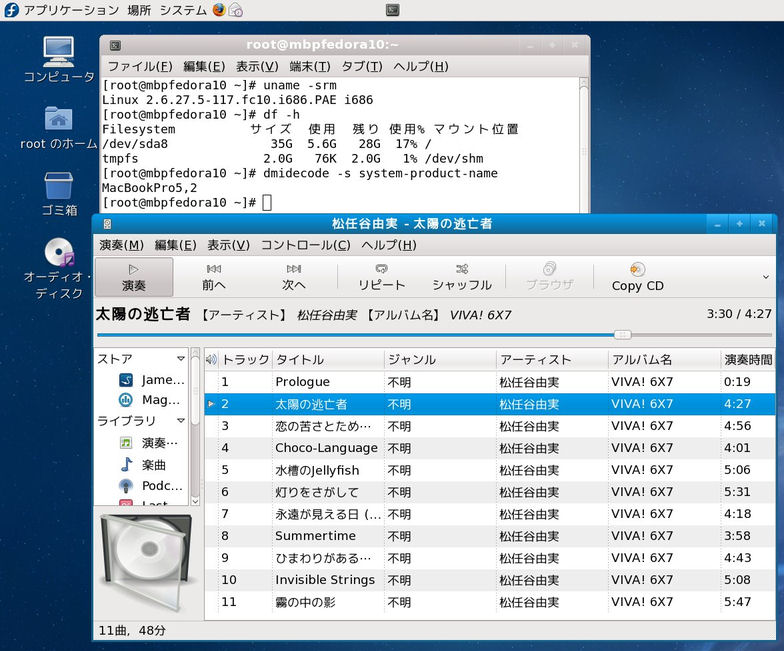Select the playing track 太陽の逃亡者 row
Image resolution: width=784 pixels, height=651 pixels.
490,404
